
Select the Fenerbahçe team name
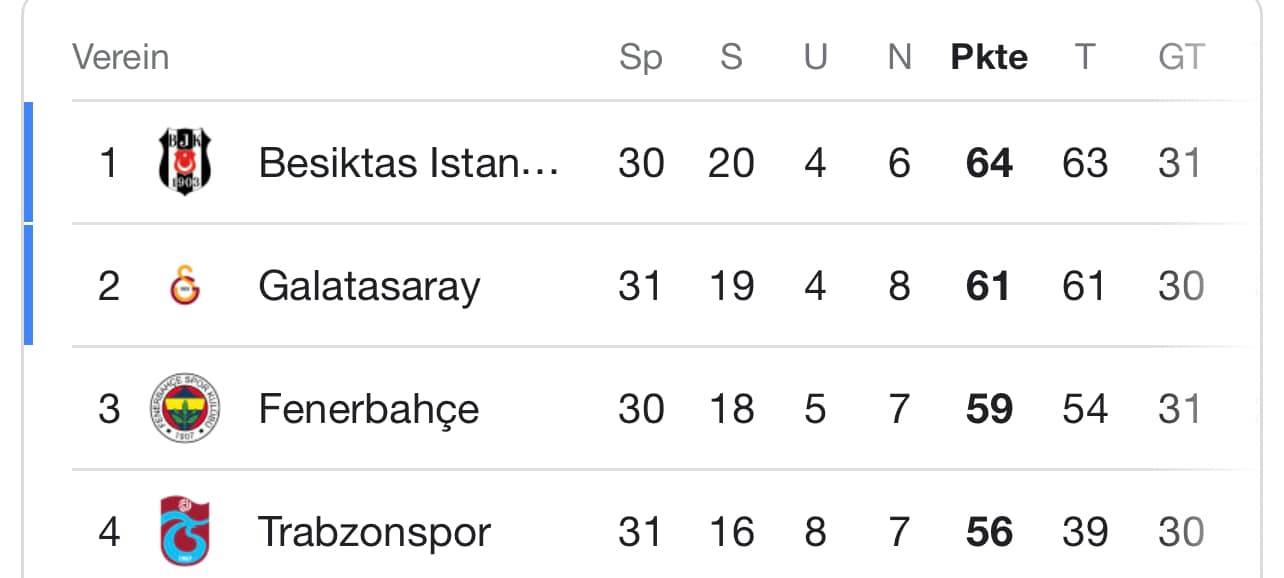(369, 410)
